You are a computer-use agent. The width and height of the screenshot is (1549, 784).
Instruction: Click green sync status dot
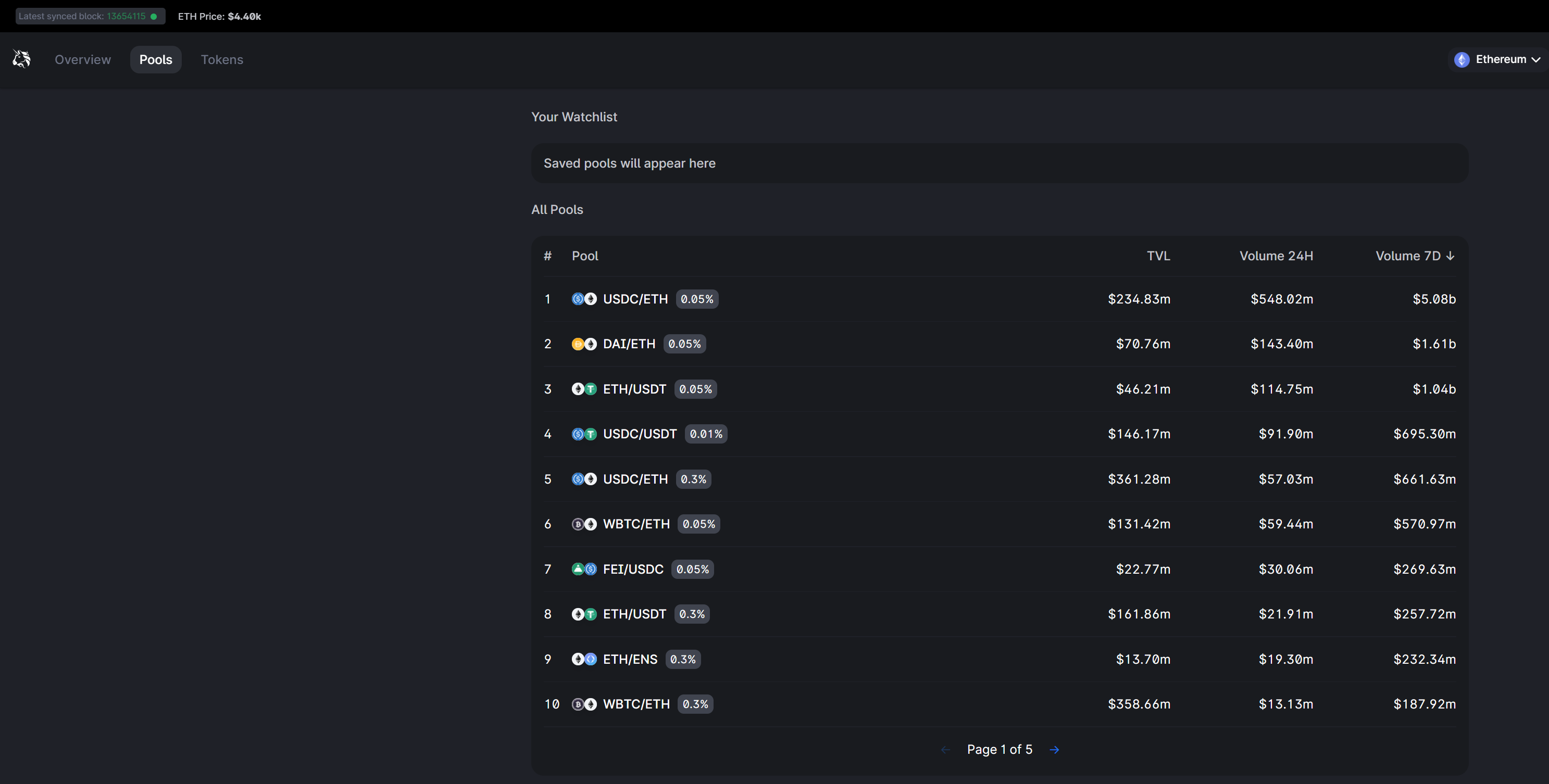[154, 16]
